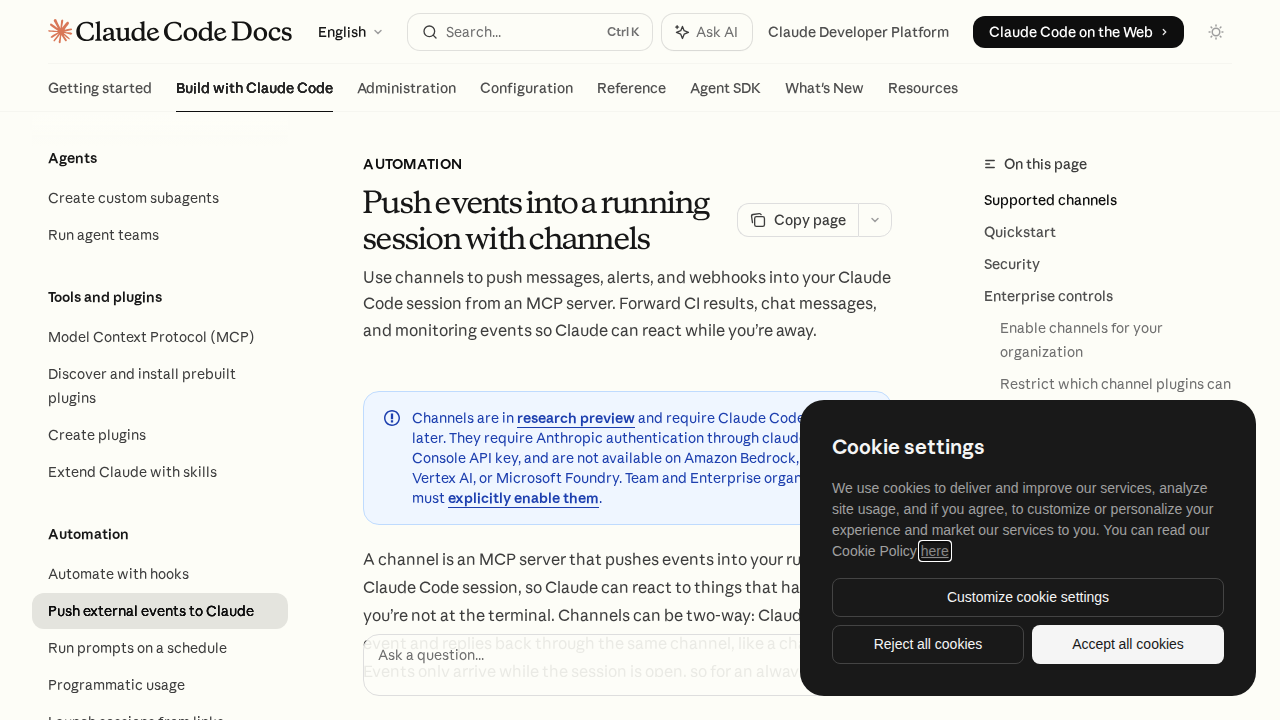Go to the What's New tab

824,88
